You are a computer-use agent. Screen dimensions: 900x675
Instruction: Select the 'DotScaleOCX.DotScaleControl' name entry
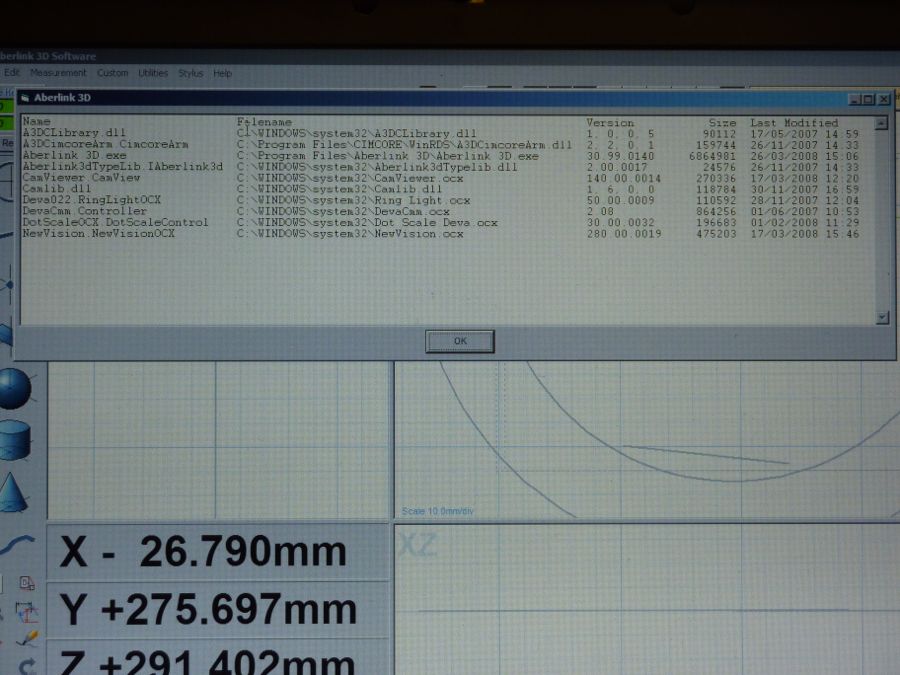pyautogui.click(x=115, y=222)
